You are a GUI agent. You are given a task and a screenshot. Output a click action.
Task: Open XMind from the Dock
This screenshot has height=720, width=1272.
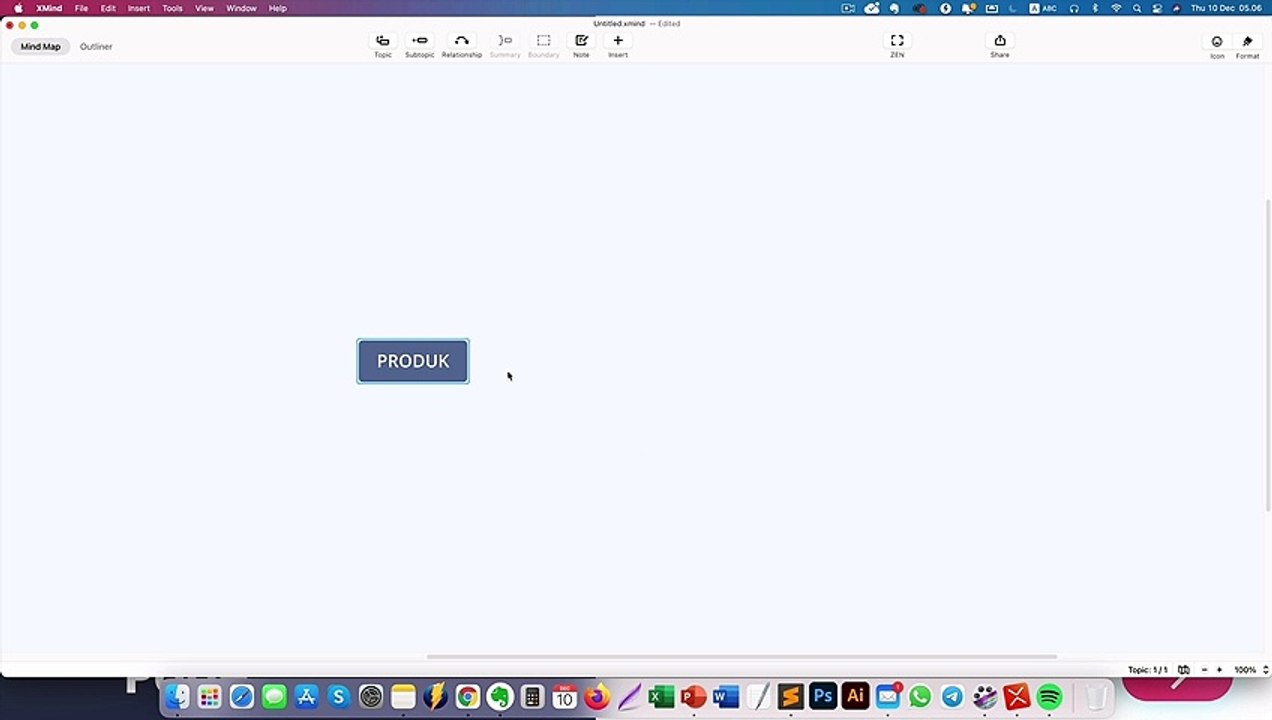pyautogui.click(x=1017, y=697)
